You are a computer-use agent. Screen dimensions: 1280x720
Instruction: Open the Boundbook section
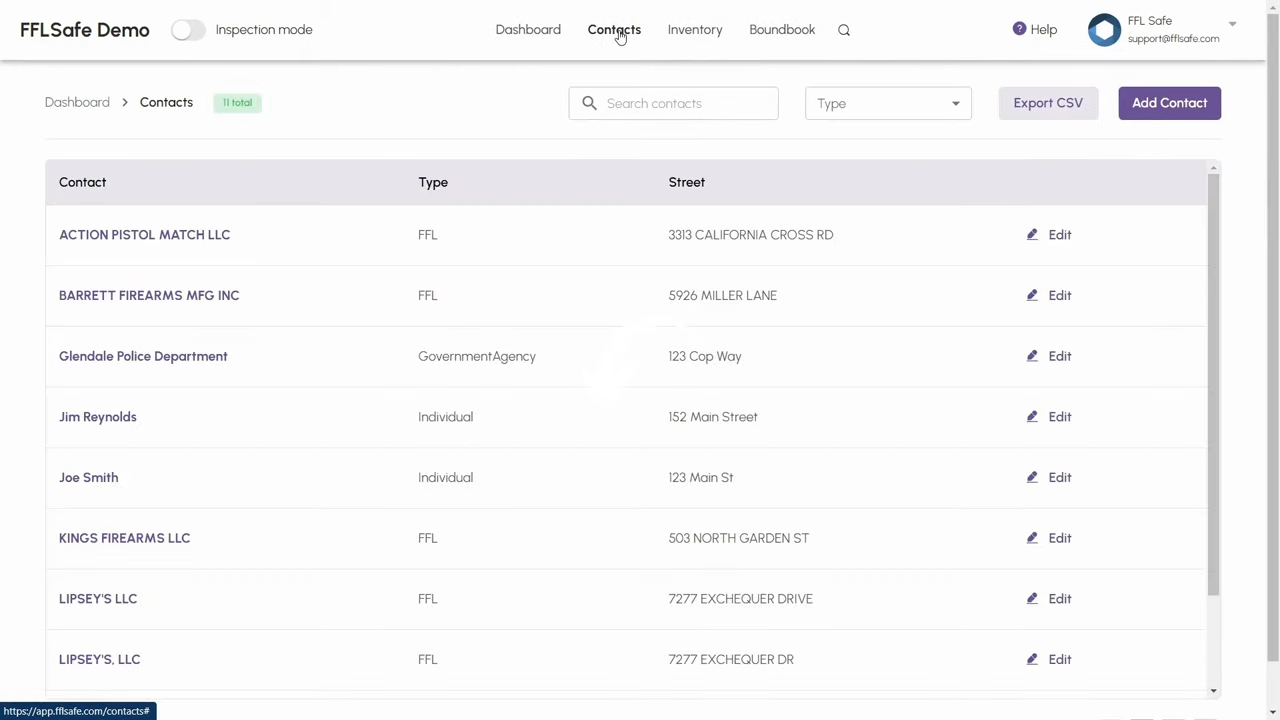pos(782,29)
